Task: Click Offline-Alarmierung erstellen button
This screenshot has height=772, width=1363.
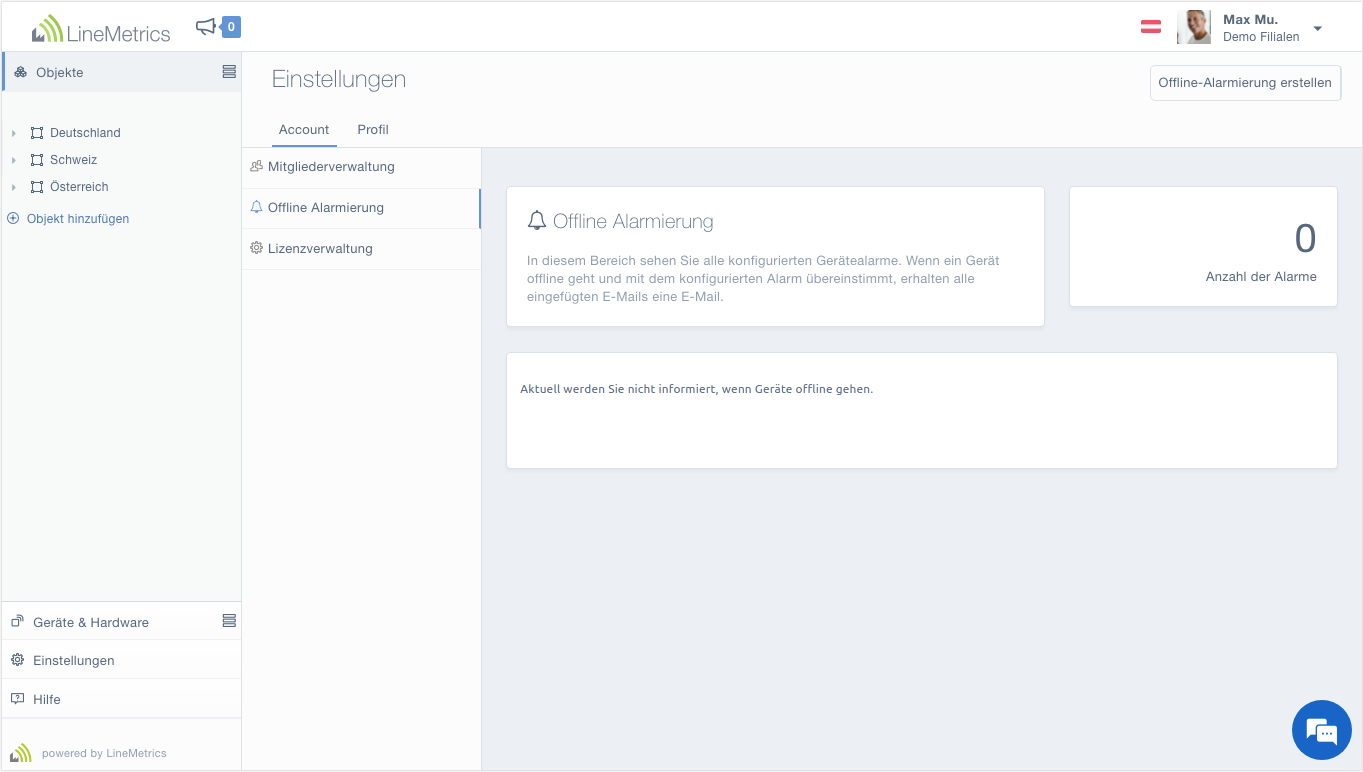Action: click(x=1245, y=83)
